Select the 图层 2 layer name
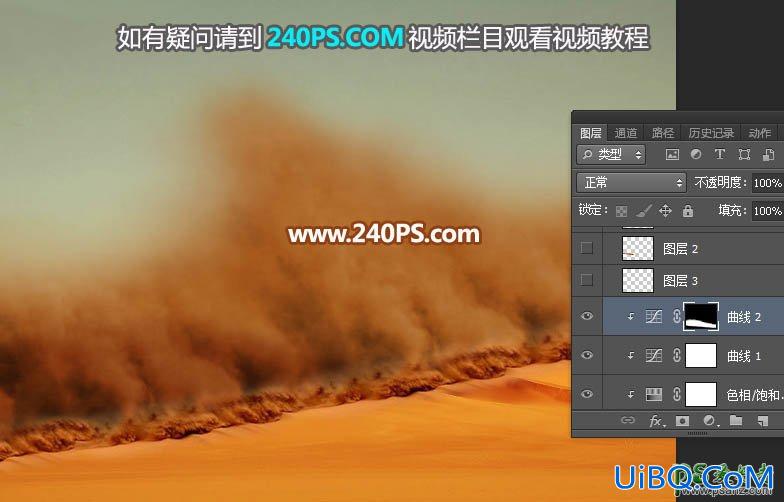The height and width of the screenshot is (502, 784). (680, 248)
